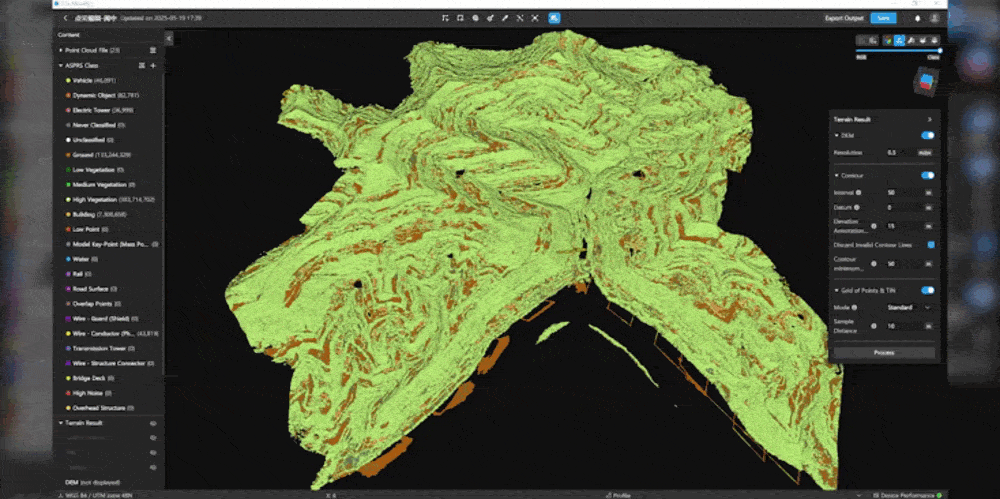Image resolution: width=1000 pixels, height=499 pixels.
Task: Collapse the Grid of Points & TIN group
Action: 837,290
